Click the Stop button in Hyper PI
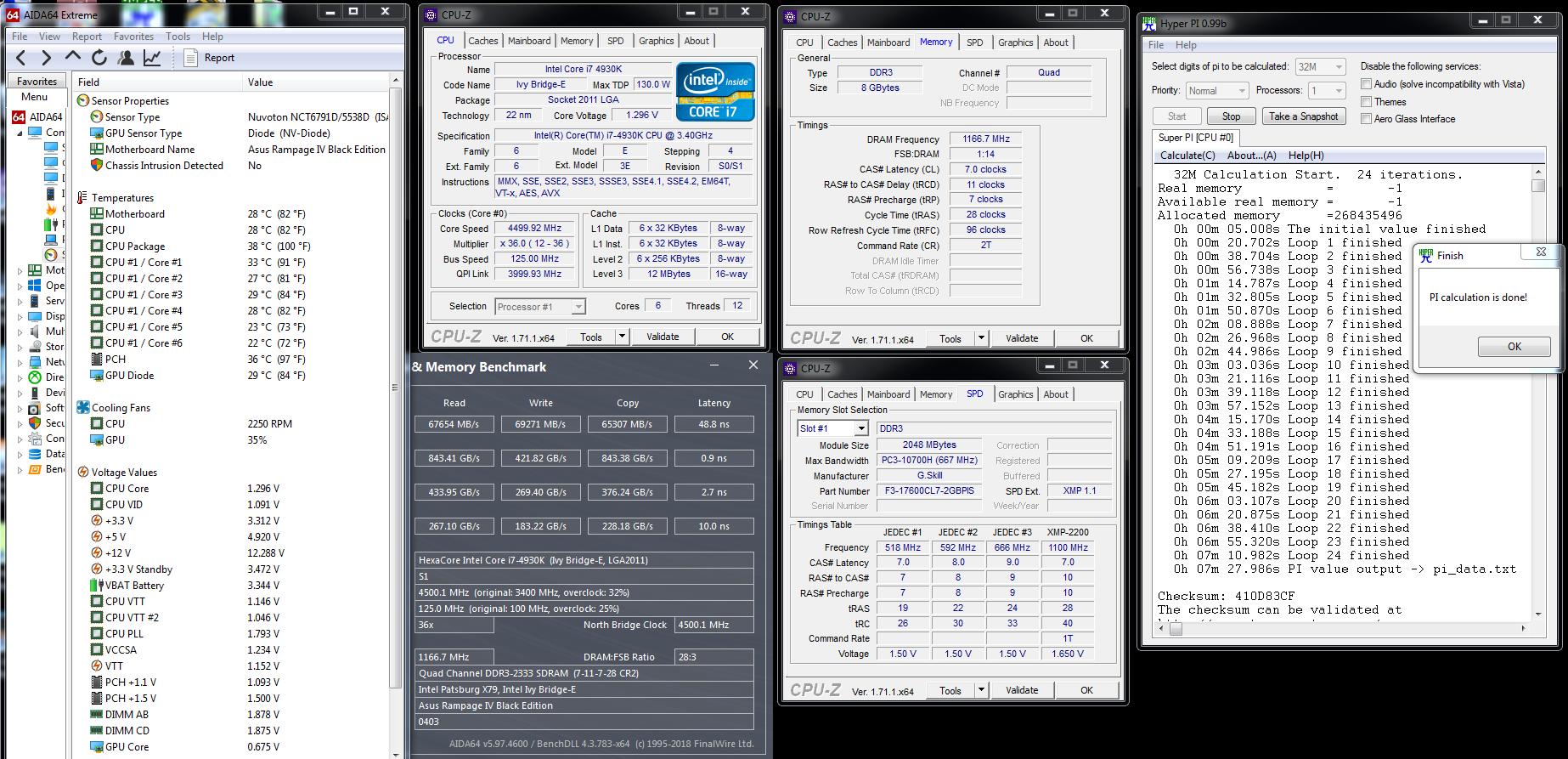Viewport: 1568px width, 759px height. [1231, 116]
